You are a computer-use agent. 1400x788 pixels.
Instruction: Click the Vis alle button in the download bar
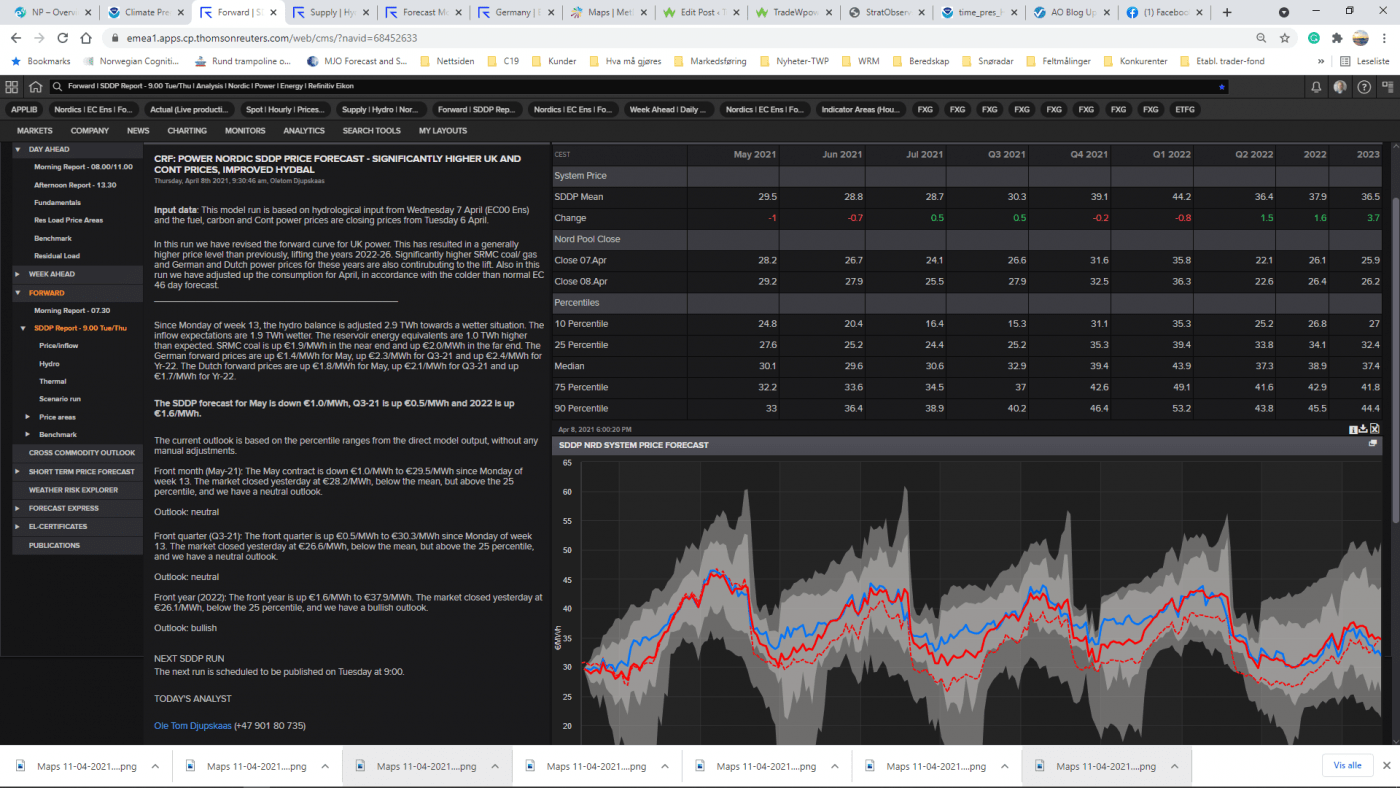[1347, 764]
